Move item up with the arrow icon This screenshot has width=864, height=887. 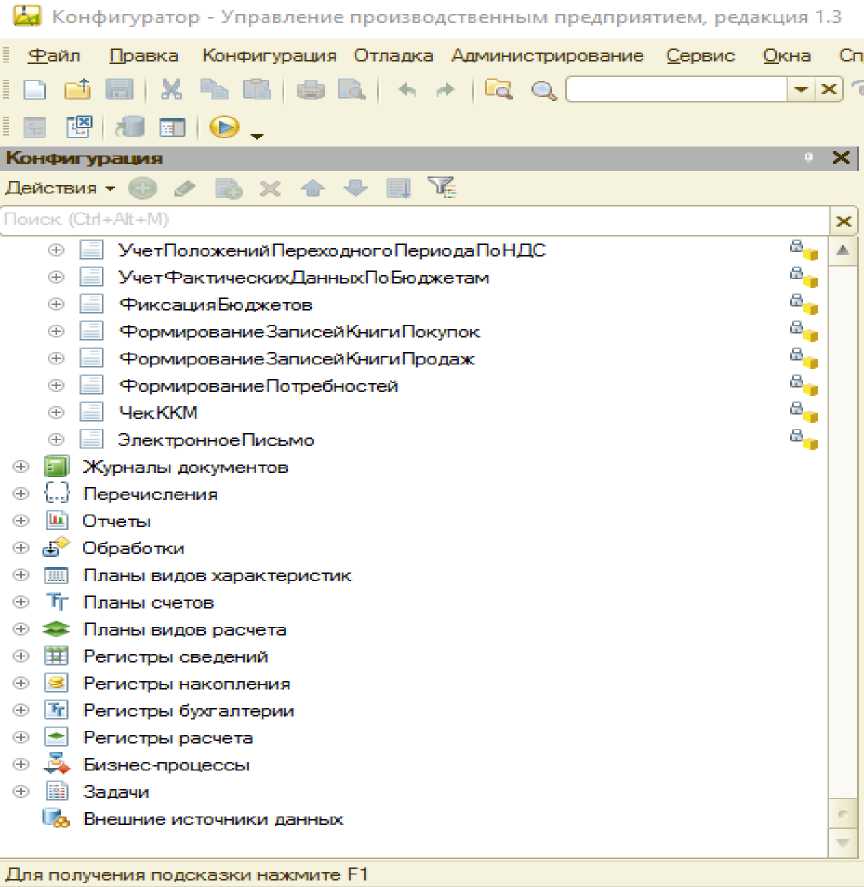coord(313,188)
